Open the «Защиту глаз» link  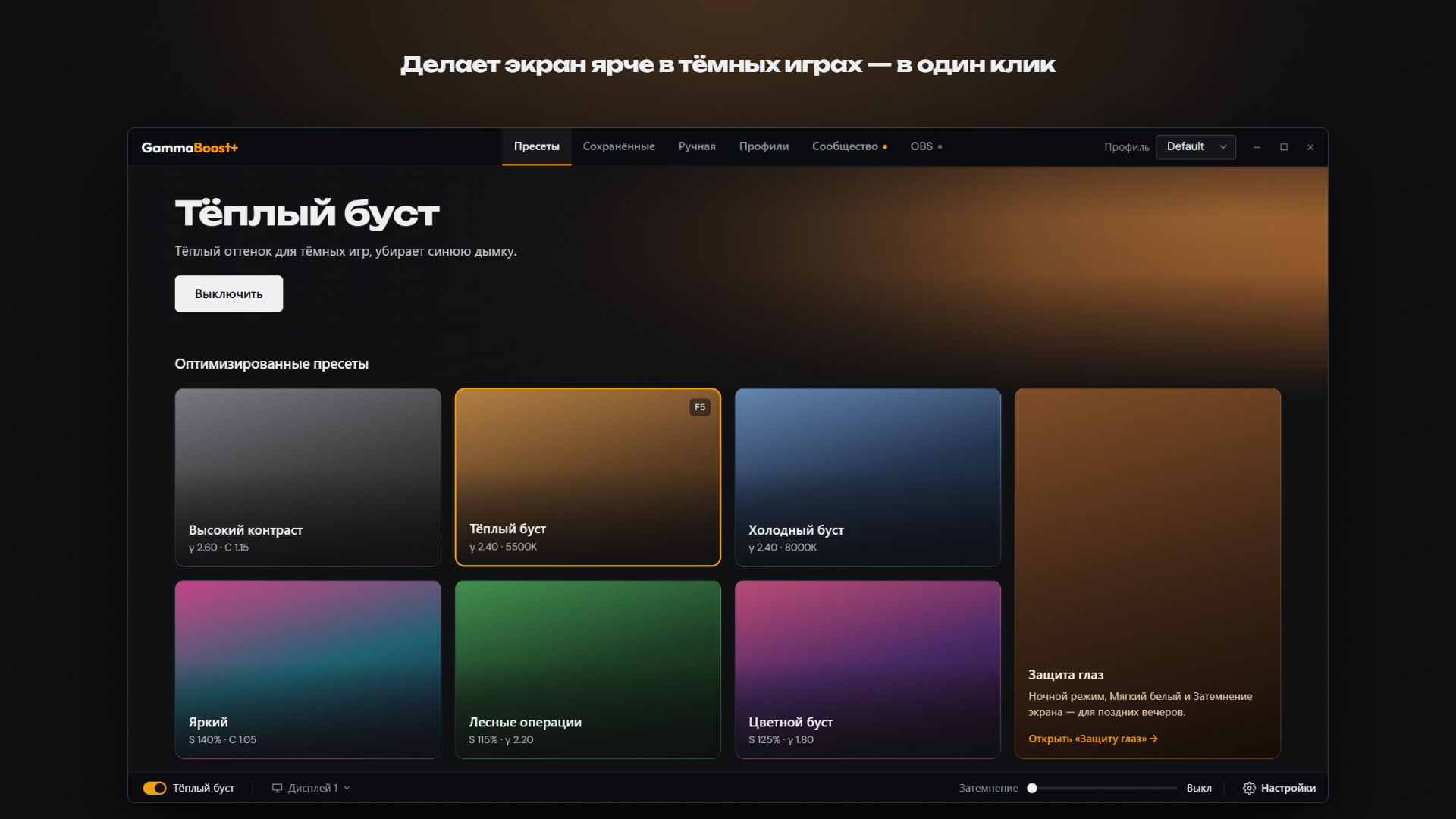coord(1093,739)
